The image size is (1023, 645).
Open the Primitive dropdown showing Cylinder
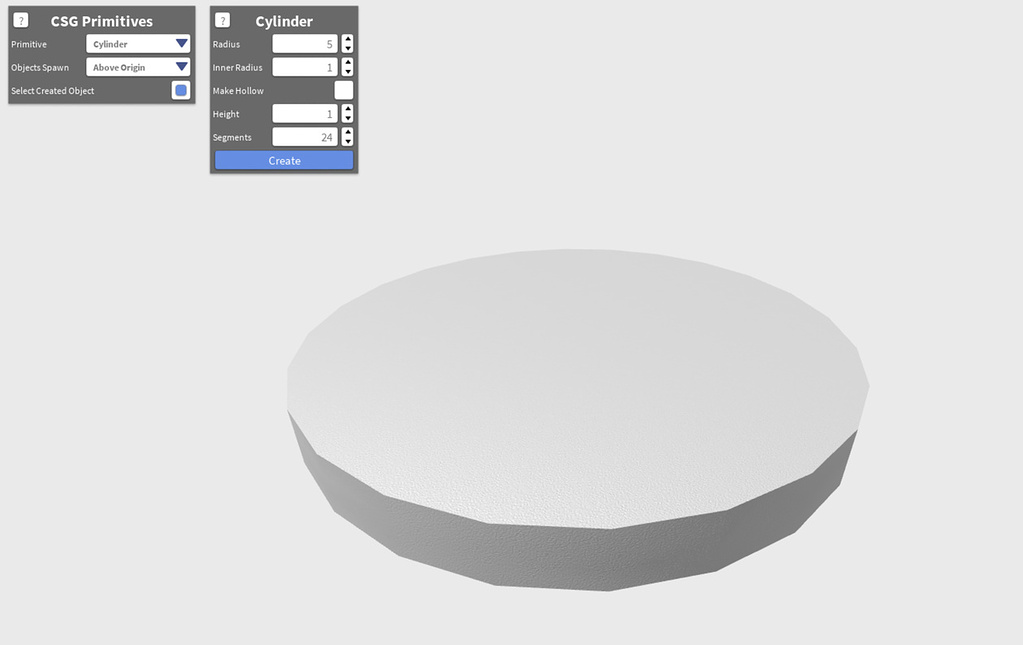[x=137, y=43]
